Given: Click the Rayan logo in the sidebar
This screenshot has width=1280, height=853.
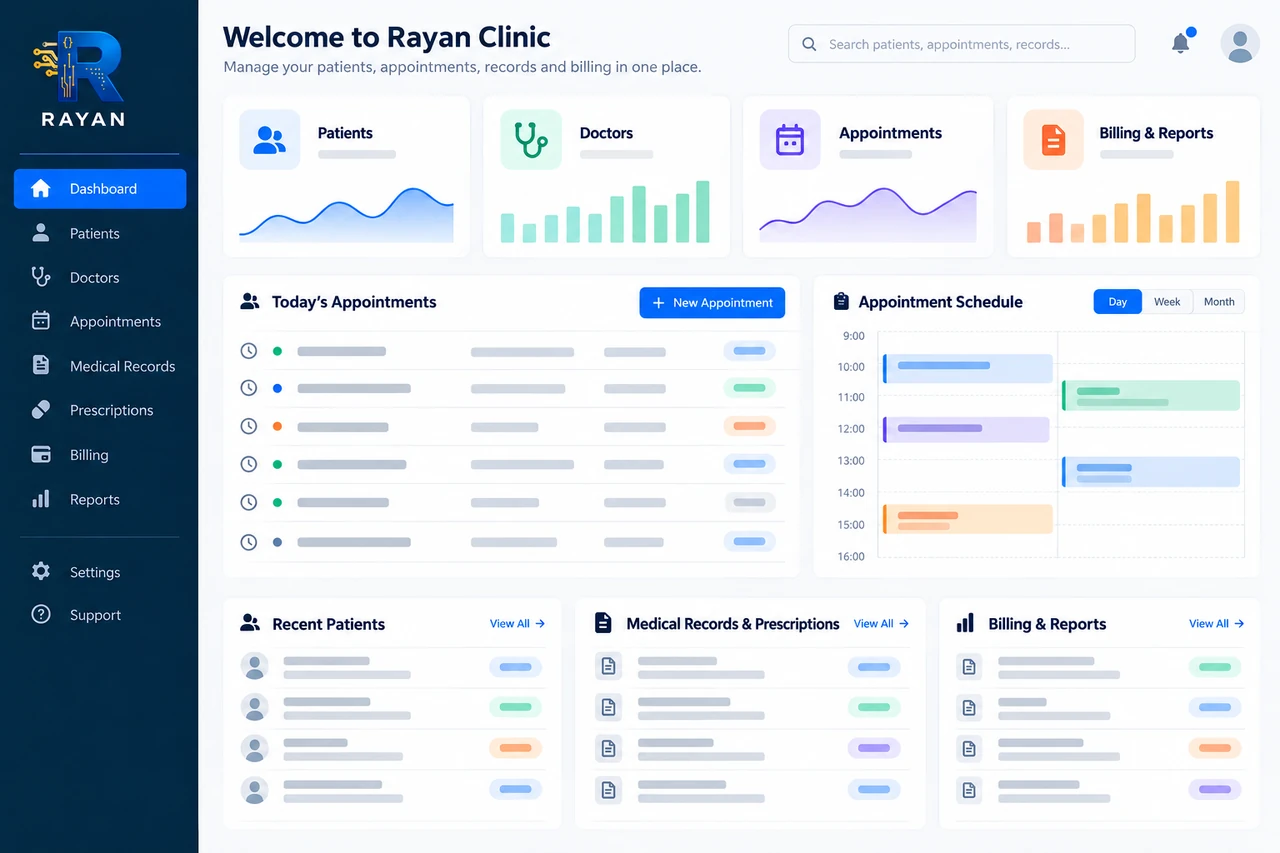Looking at the screenshot, I should [x=83, y=79].
